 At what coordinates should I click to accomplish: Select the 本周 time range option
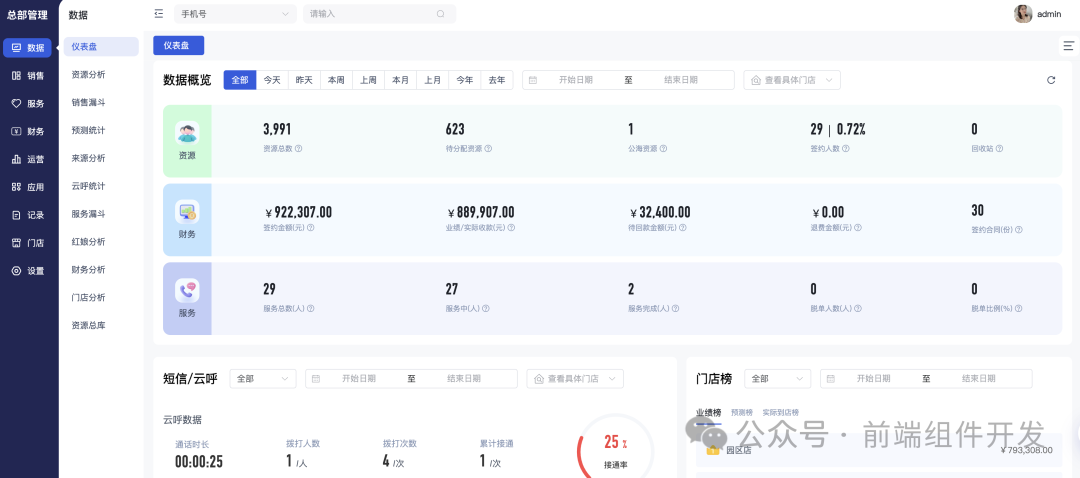pyautogui.click(x=336, y=80)
